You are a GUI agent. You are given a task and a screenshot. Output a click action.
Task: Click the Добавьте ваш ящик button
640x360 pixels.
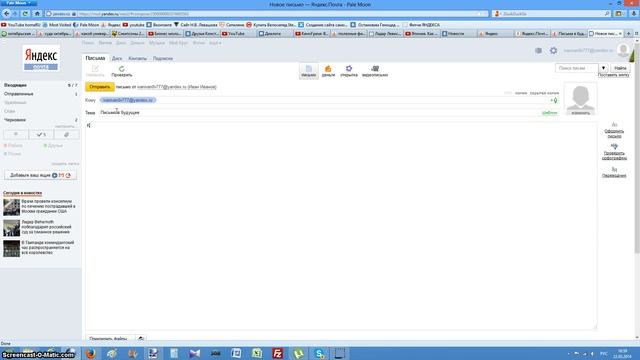coord(40,175)
